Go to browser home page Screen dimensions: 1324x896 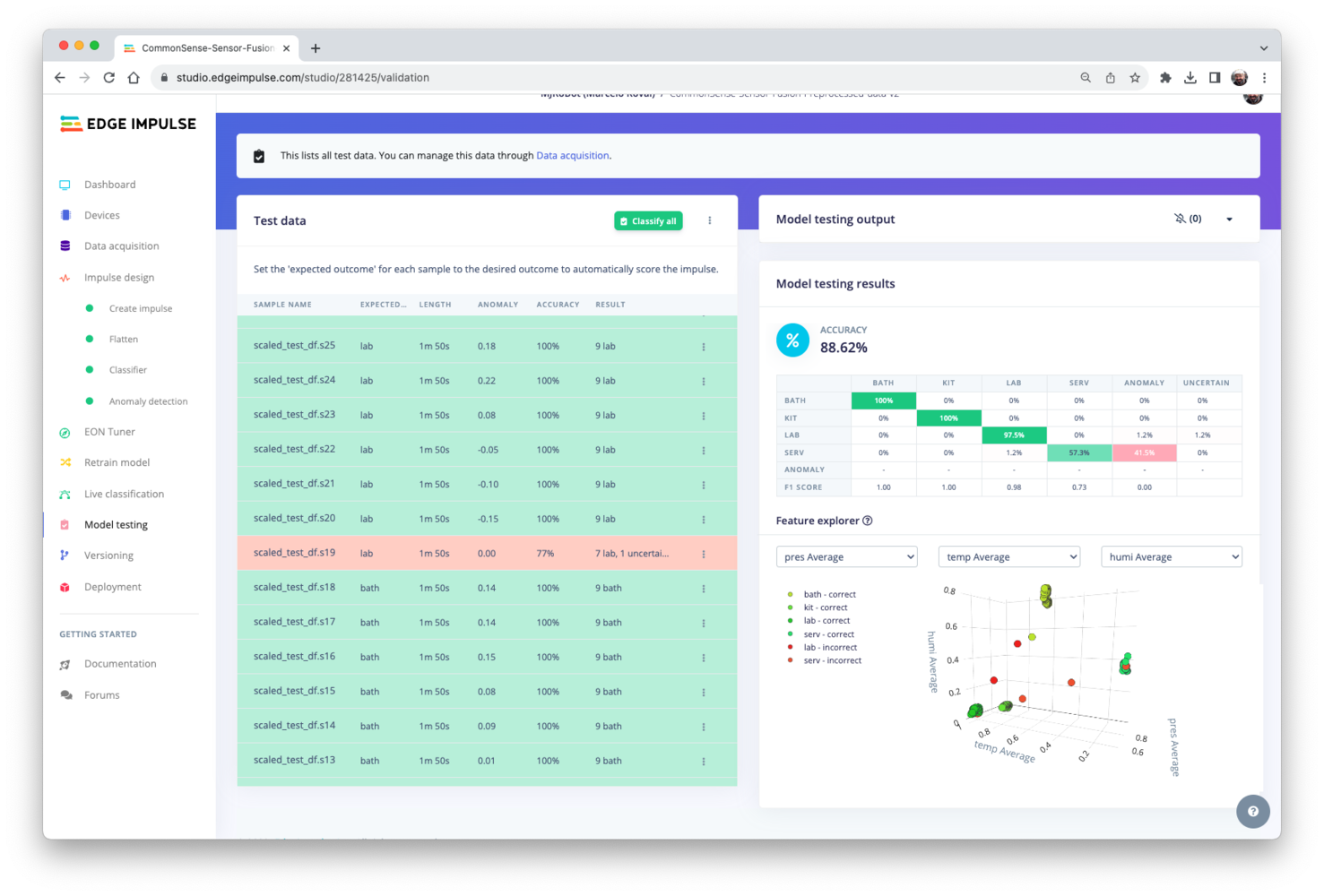click(x=134, y=78)
